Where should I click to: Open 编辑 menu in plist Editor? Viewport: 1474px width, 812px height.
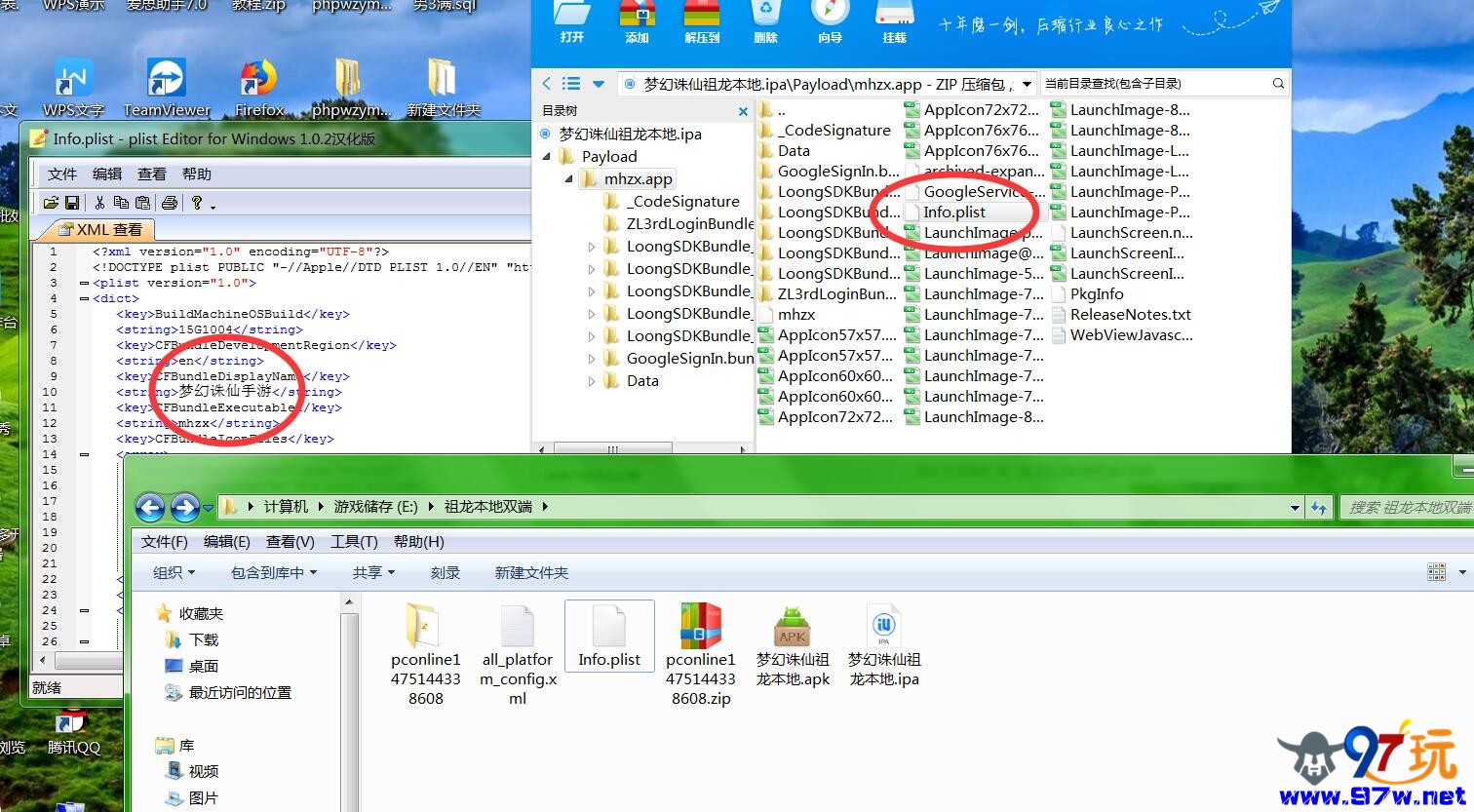(x=107, y=174)
